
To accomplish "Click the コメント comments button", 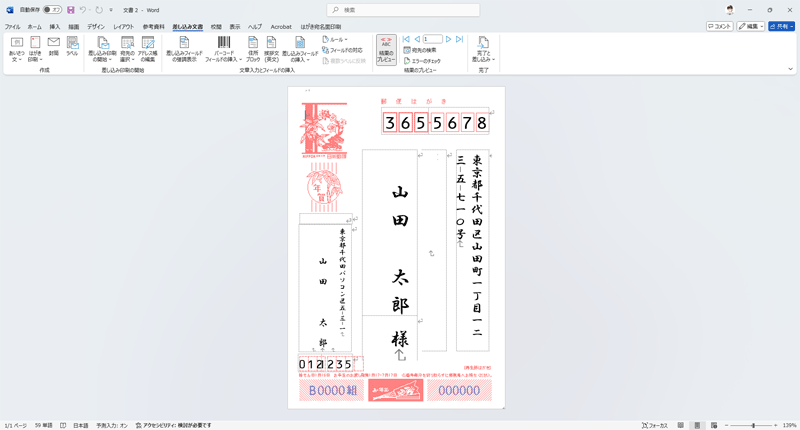I will click(x=719, y=27).
